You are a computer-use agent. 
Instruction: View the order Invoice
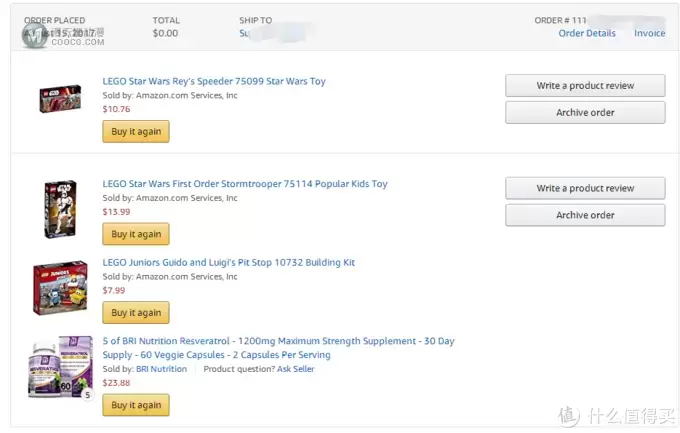pyautogui.click(x=649, y=33)
